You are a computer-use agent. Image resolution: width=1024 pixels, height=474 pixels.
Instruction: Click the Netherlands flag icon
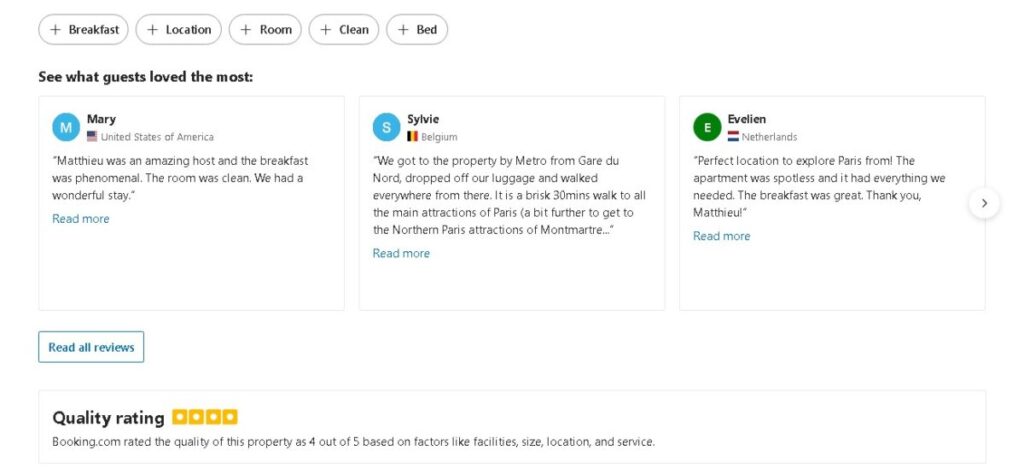click(x=733, y=136)
